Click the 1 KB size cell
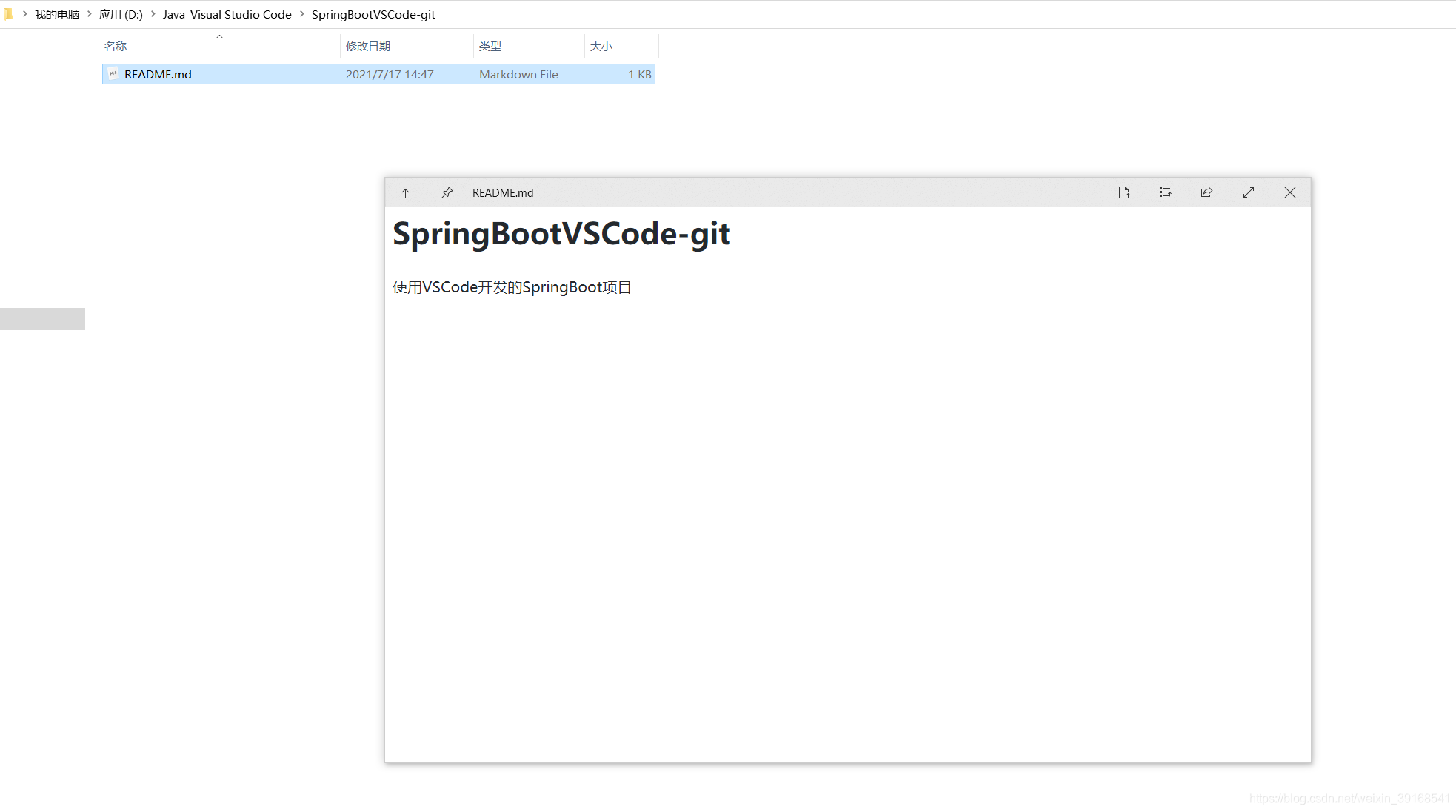1456x812 pixels. tap(640, 74)
